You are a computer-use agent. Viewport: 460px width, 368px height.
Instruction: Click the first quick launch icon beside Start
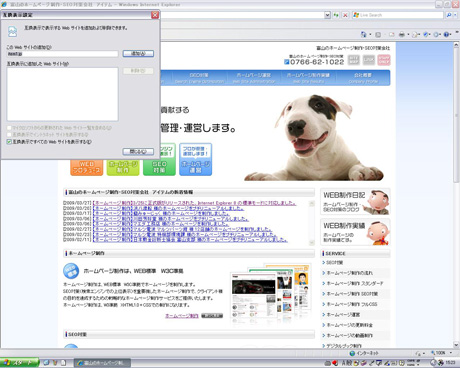(x=46, y=363)
